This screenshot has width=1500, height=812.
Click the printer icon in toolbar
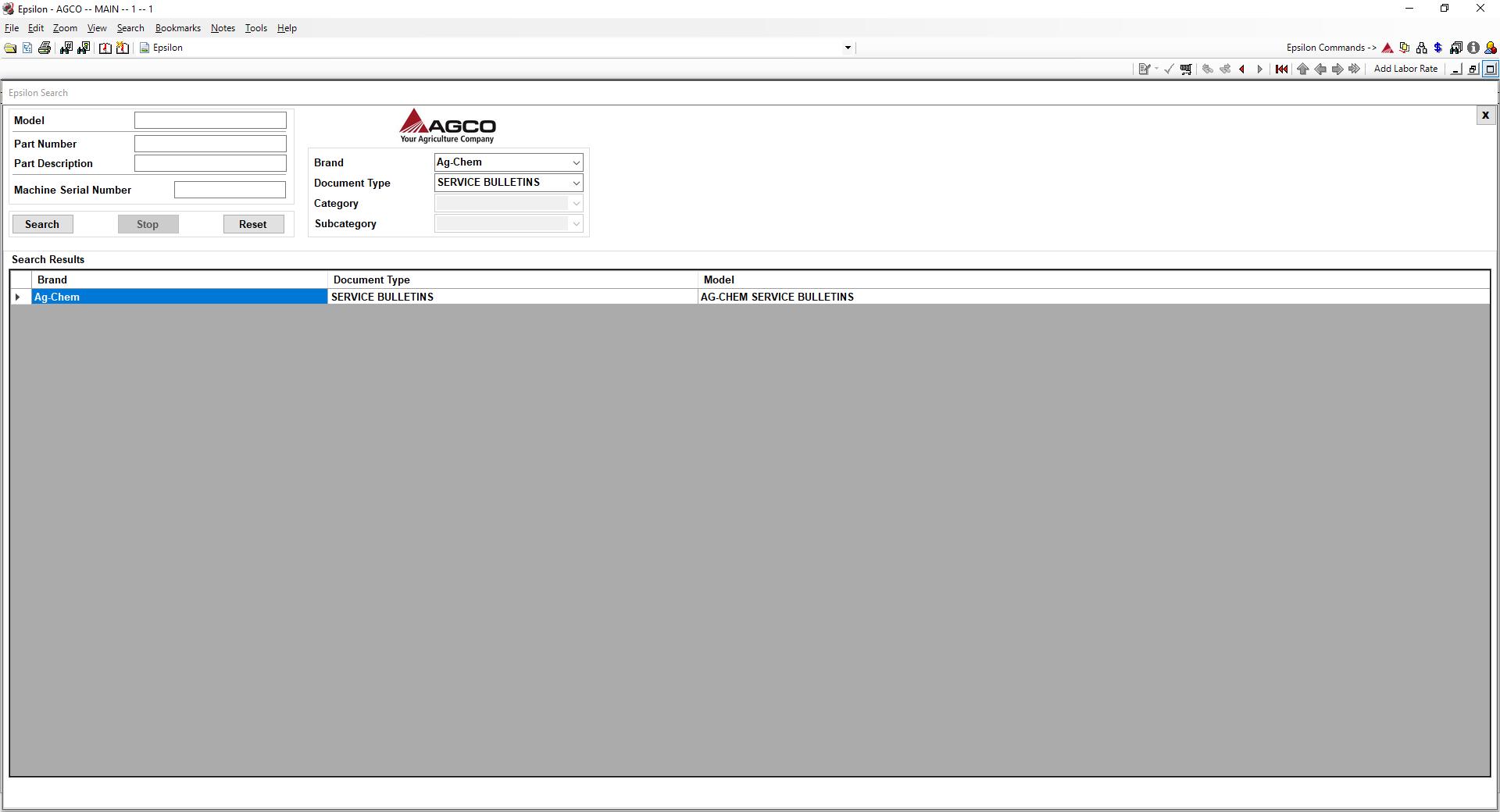coord(45,48)
